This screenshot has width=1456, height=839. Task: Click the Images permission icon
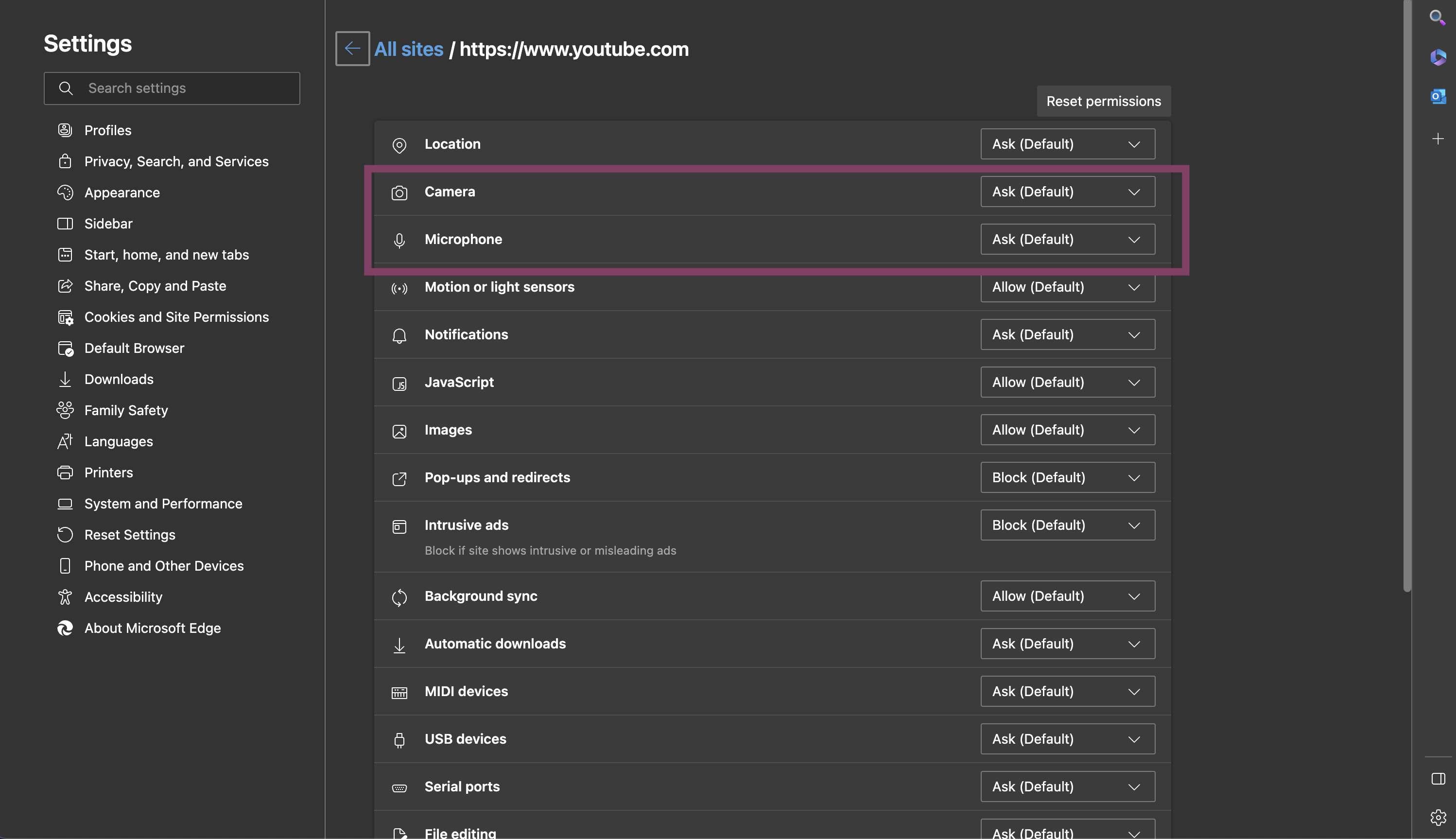point(399,431)
